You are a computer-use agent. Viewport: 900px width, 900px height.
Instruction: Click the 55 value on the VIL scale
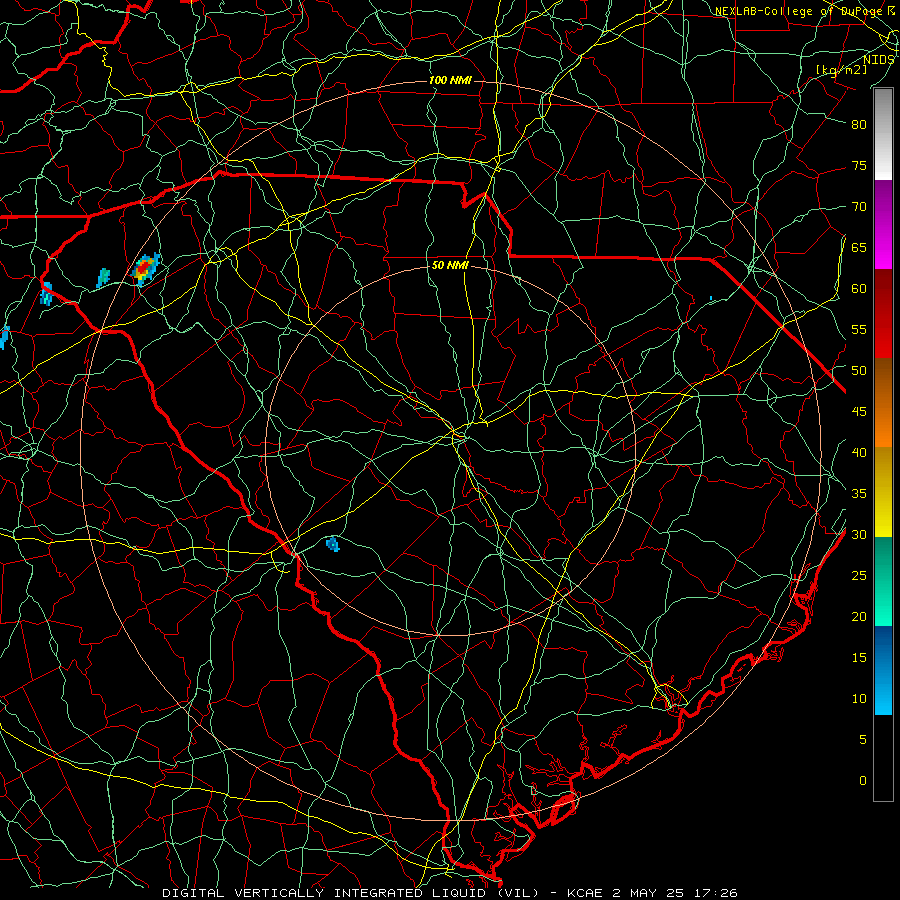click(859, 329)
